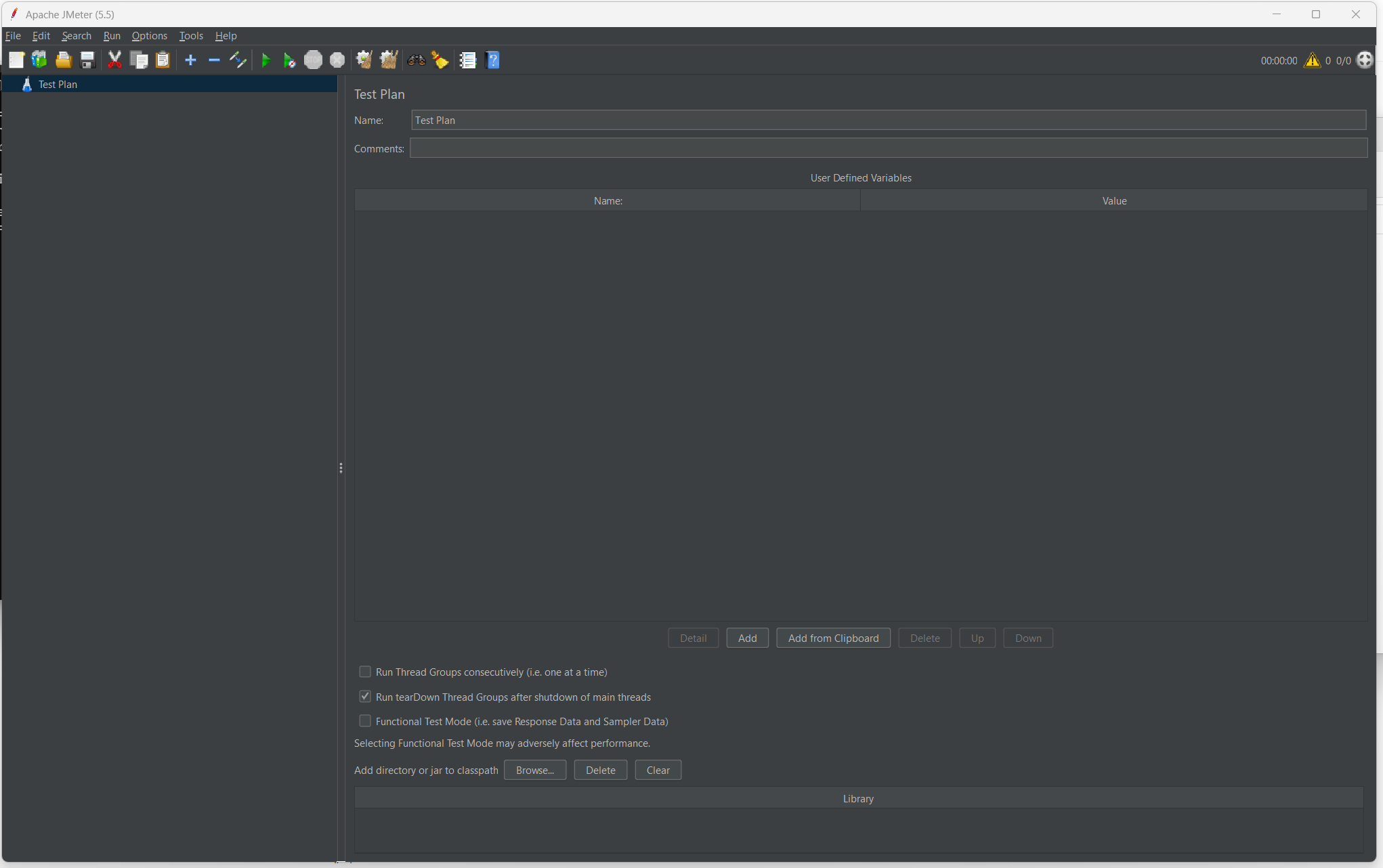
Task: Click the Detail button
Action: tap(694, 638)
